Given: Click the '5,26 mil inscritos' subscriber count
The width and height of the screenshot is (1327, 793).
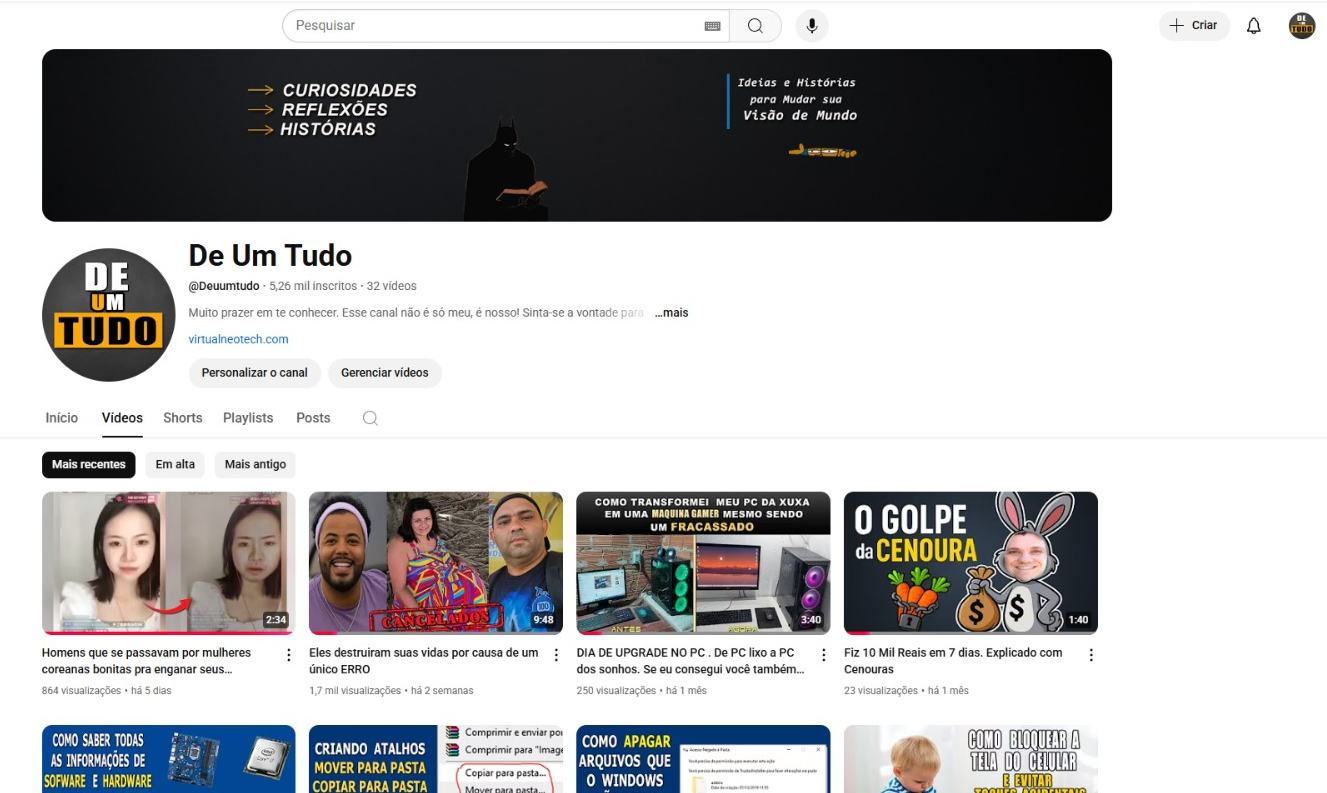Looking at the screenshot, I should click(313, 286).
